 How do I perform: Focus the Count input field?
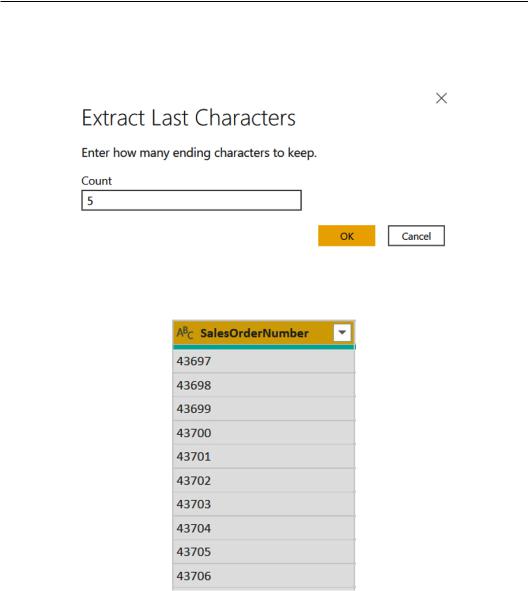(191, 201)
